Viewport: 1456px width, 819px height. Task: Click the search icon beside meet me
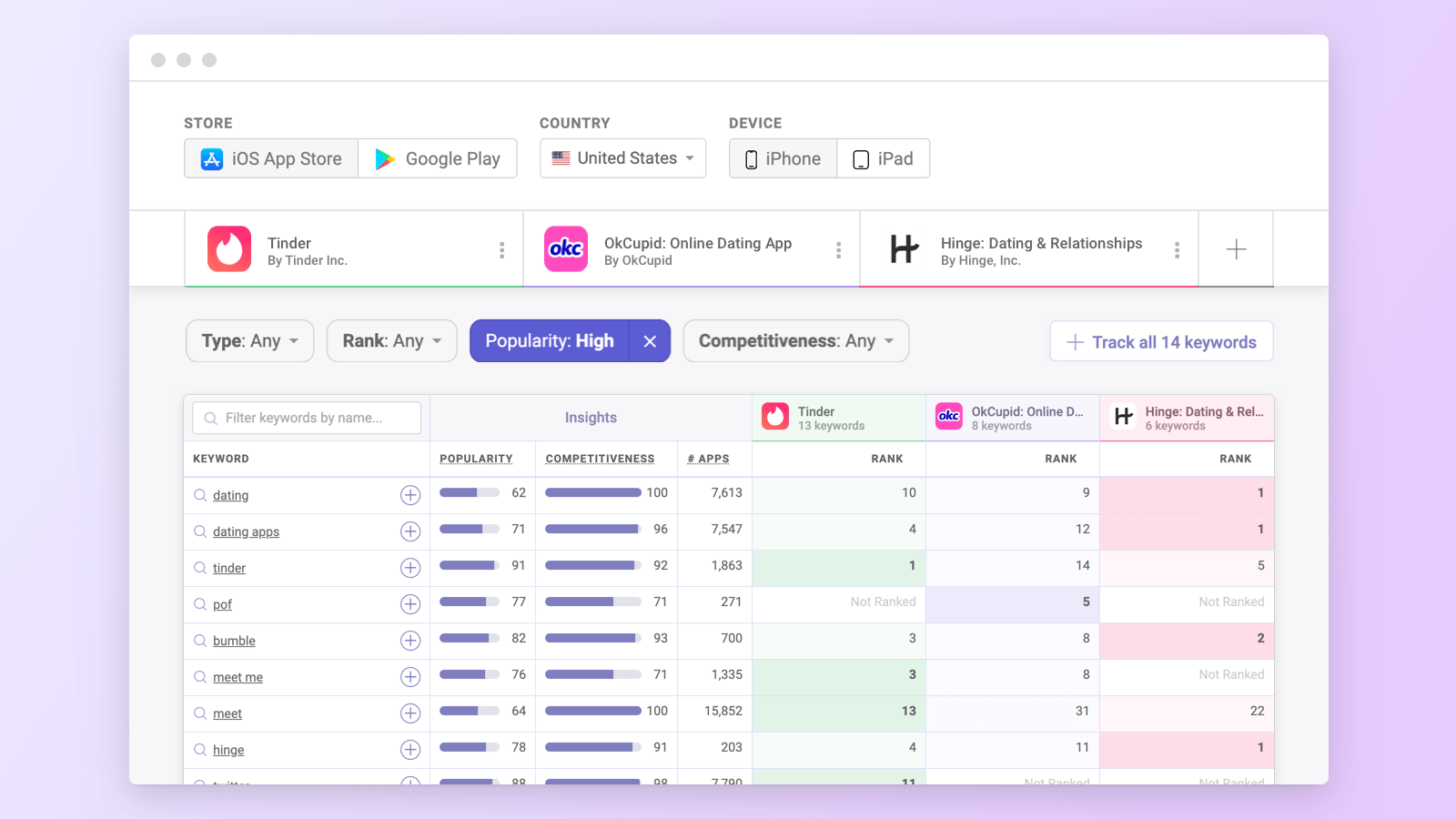(200, 677)
